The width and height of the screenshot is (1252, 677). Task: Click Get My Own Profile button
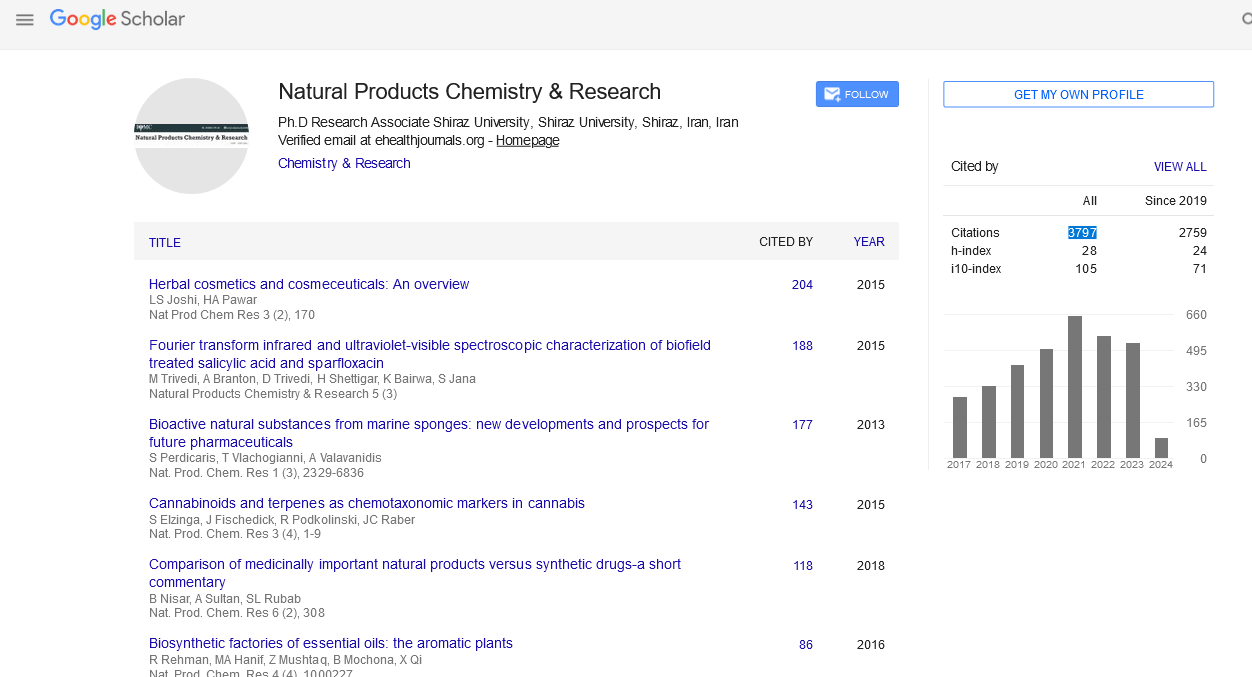pos(1078,94)
